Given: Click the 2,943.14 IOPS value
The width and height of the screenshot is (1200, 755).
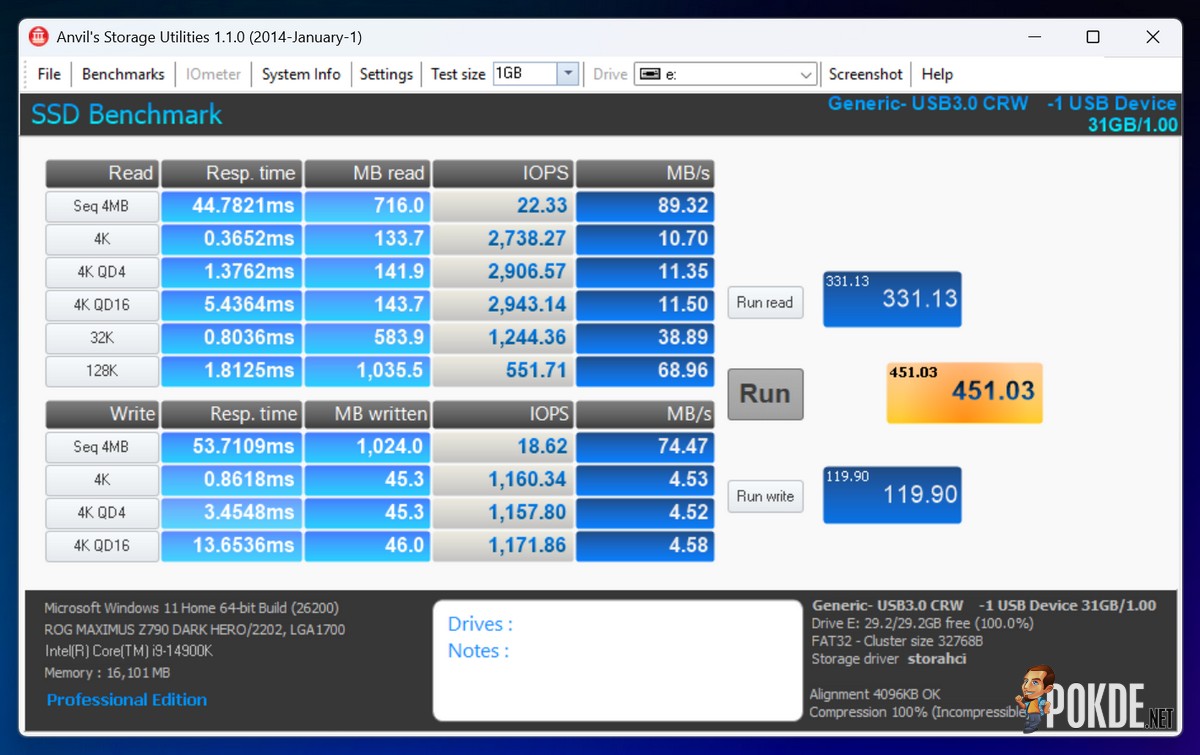Looking at the screenshot, I should coord(503,304).
